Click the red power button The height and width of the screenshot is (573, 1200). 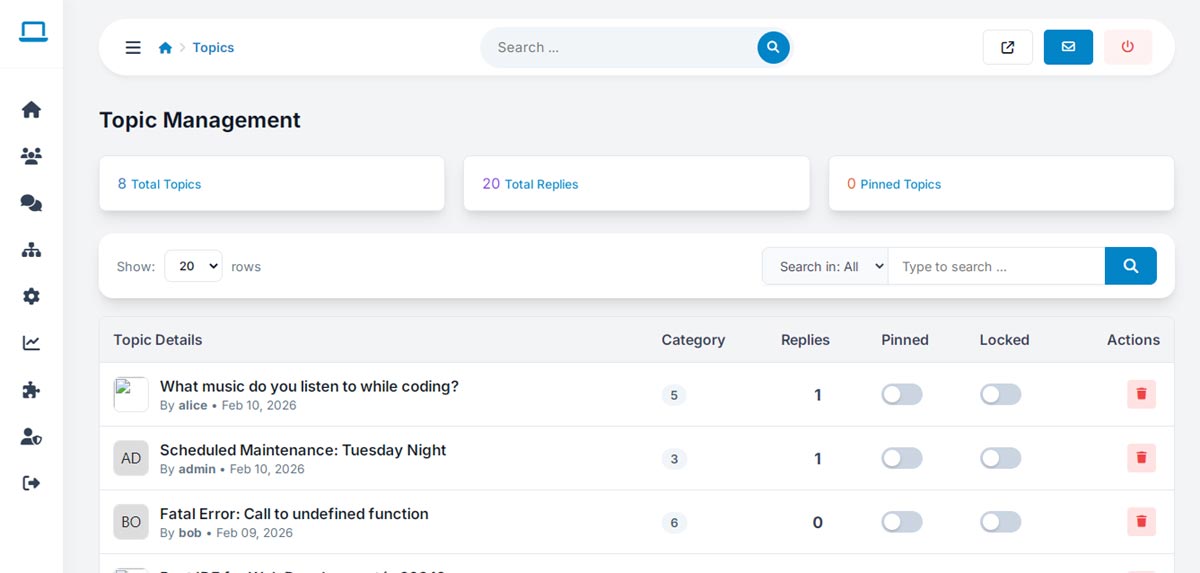pyautogui.click(x=1128, y=47)
